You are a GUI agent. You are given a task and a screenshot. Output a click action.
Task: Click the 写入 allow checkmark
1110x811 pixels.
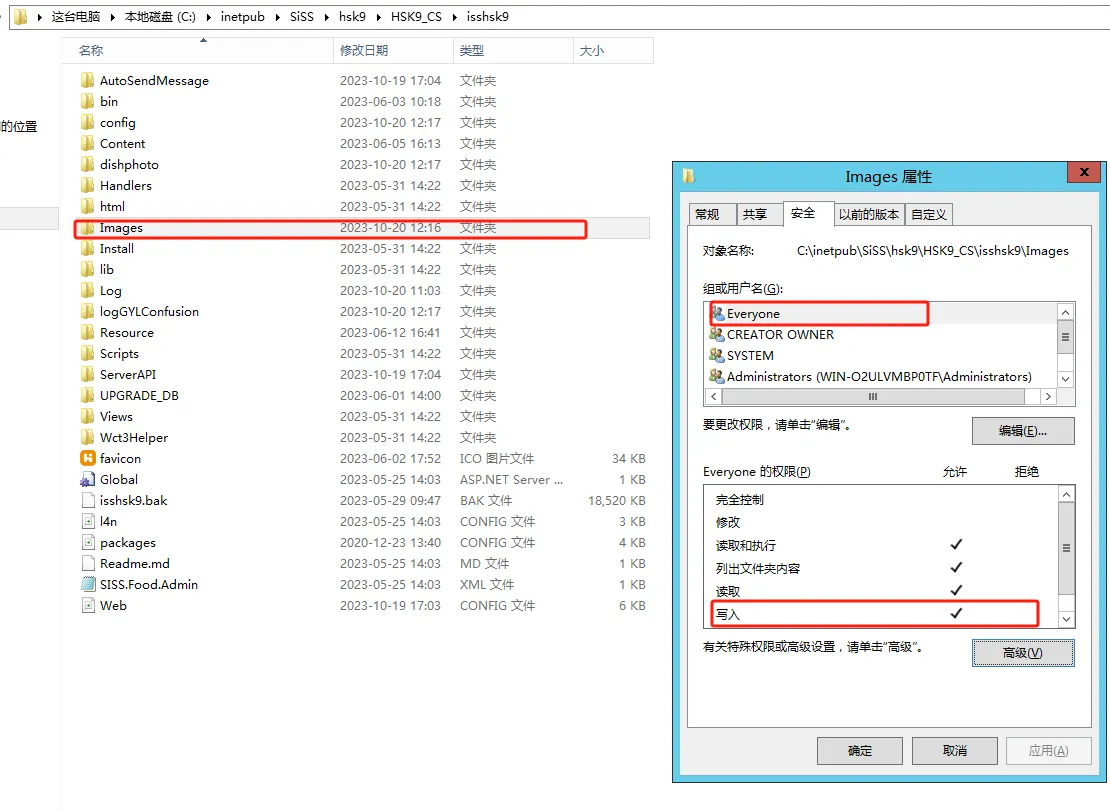(956, 613)
